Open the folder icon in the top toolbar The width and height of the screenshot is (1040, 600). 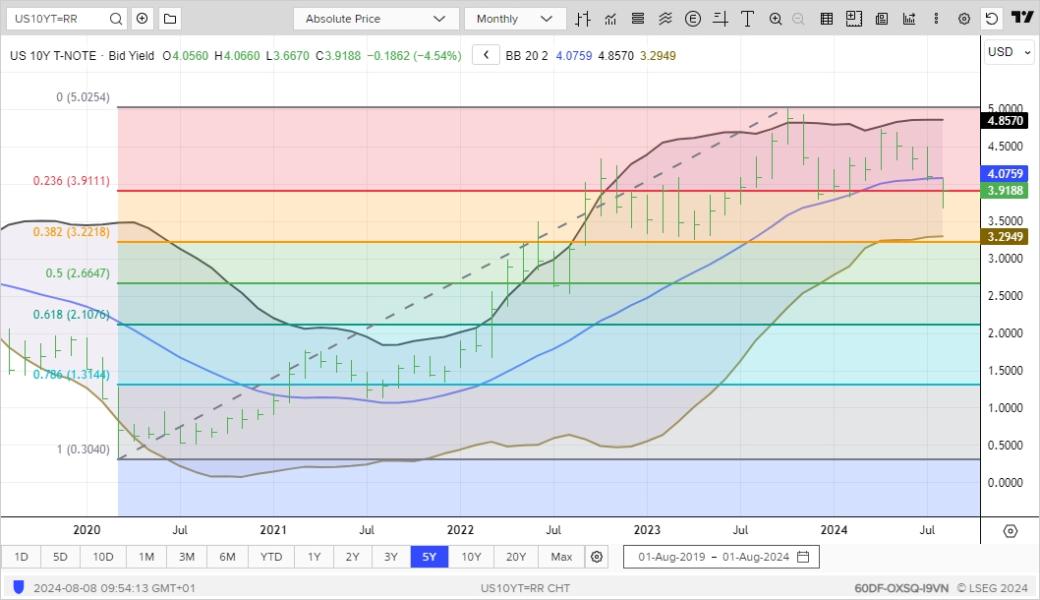tap(170, 19)
